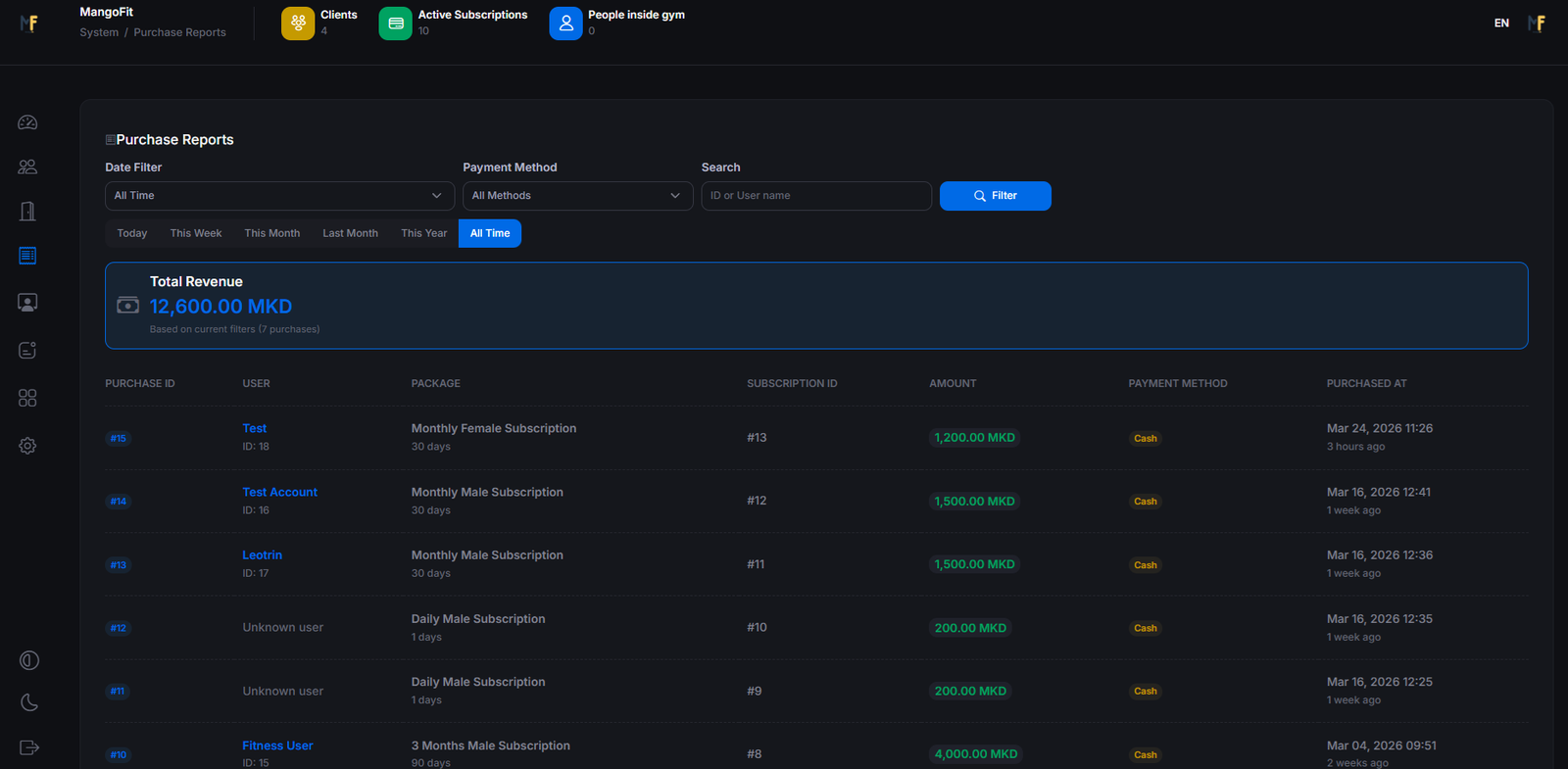Click the SUBSCRIPTION ID column header
1568x769 pixels.
pos(792,384)
